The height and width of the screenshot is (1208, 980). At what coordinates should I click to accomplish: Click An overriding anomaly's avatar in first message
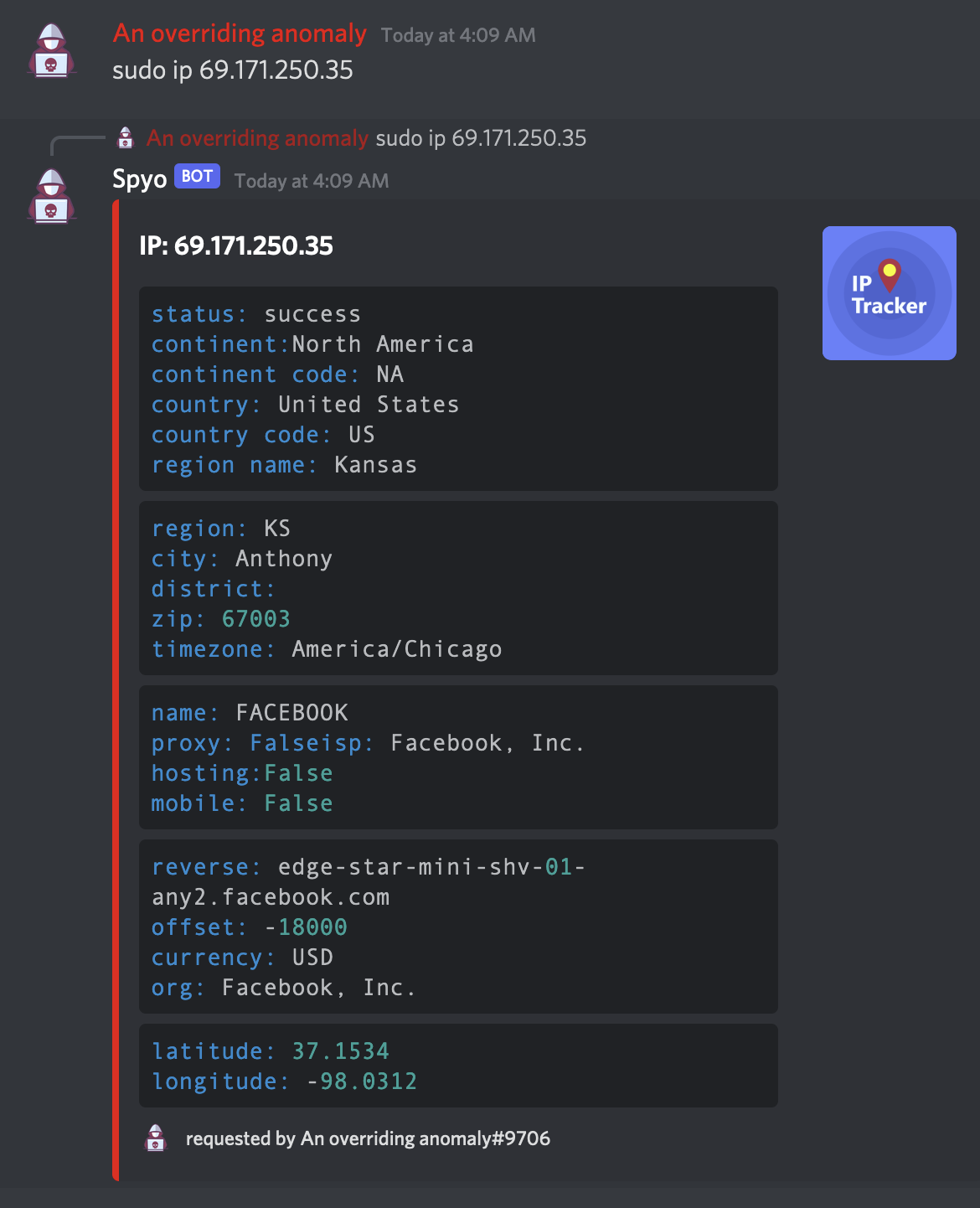tap(52, 50)
